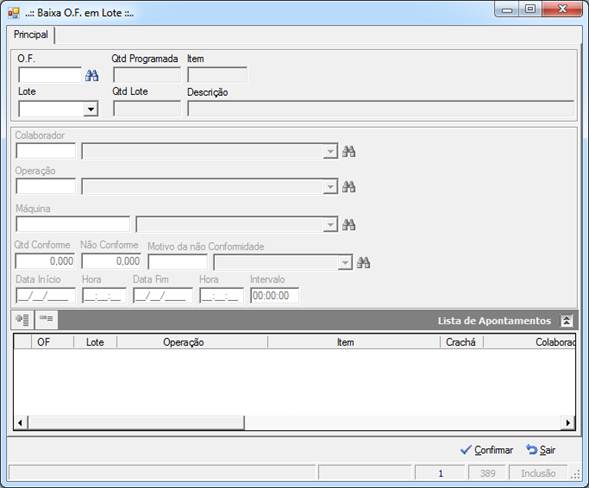Click the Crachá column header
The image size is (589, 488).
[x=462, y=342]
